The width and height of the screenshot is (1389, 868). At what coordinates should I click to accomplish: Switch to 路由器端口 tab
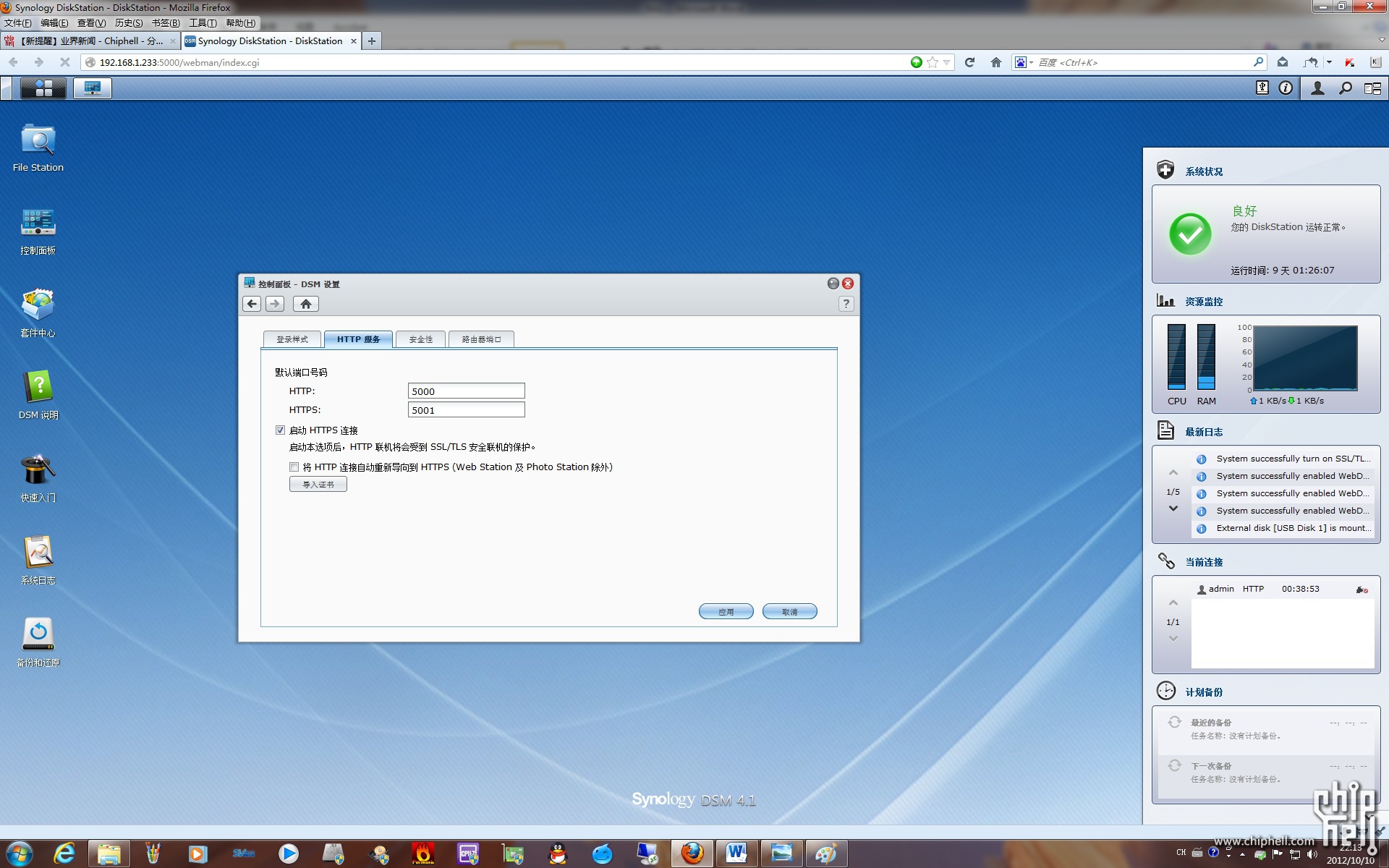pyautogui.click(x=481, y=339)
